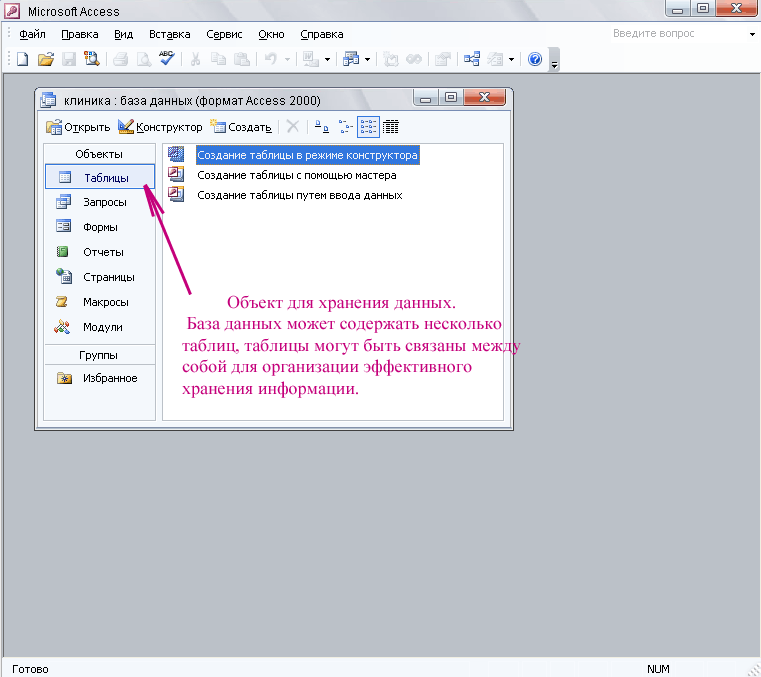This screenshot has height=677, width=761.
Task: Open the Избранное group
Action: (99, 378)
